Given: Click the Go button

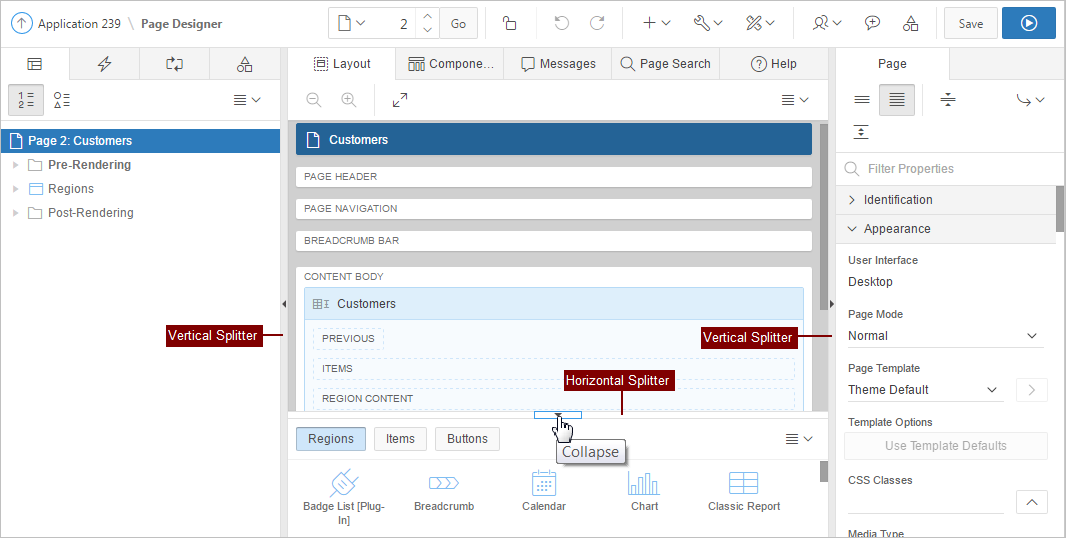Looking at the screenshot, I should coord(458,23).
